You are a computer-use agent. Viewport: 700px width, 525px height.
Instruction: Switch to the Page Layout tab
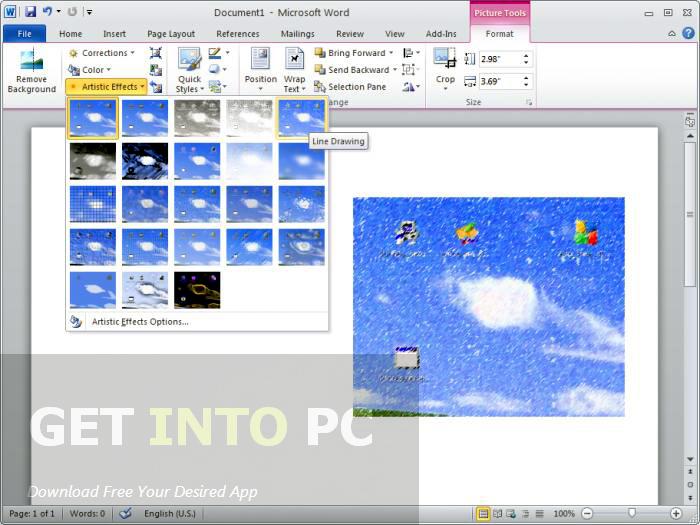[171, 34]
